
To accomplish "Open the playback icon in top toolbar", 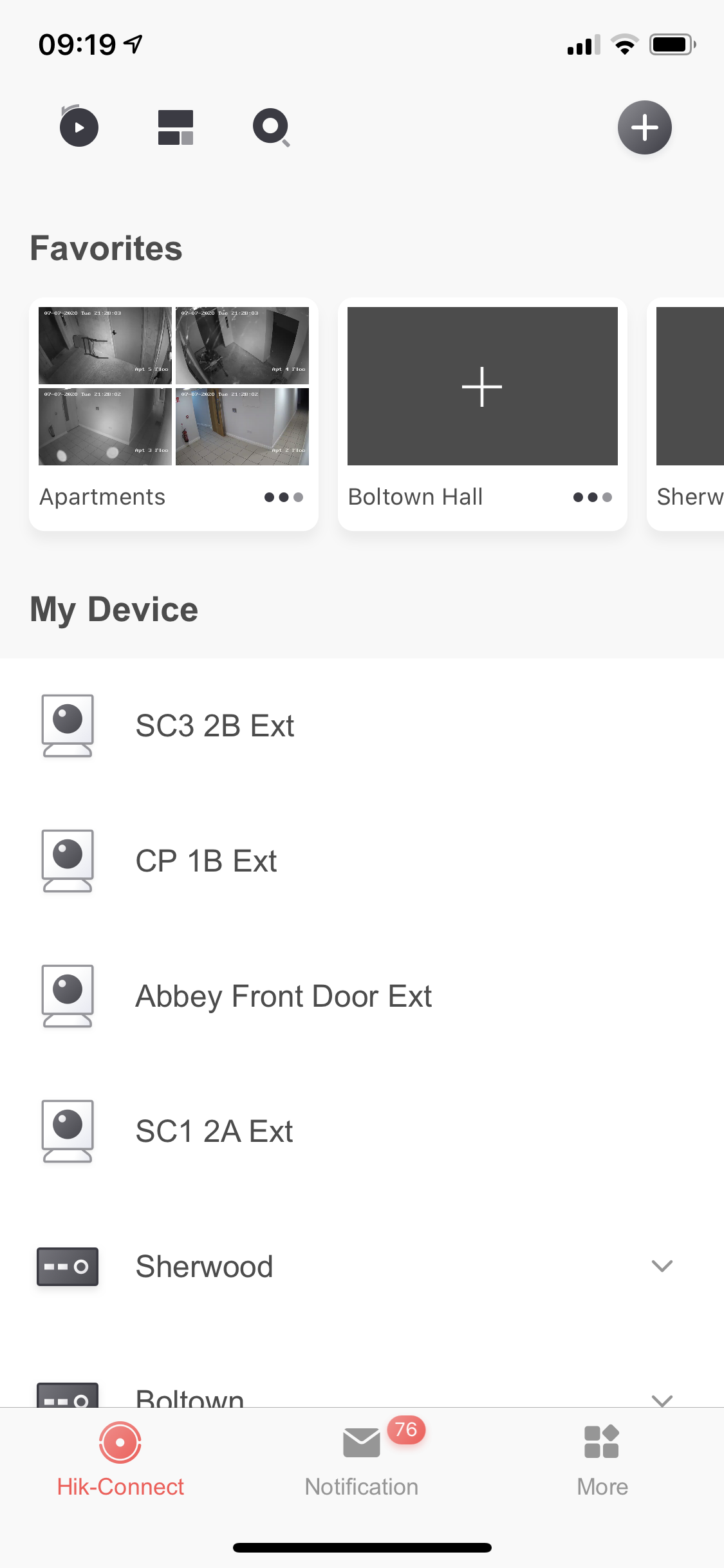I will (79, 127).
